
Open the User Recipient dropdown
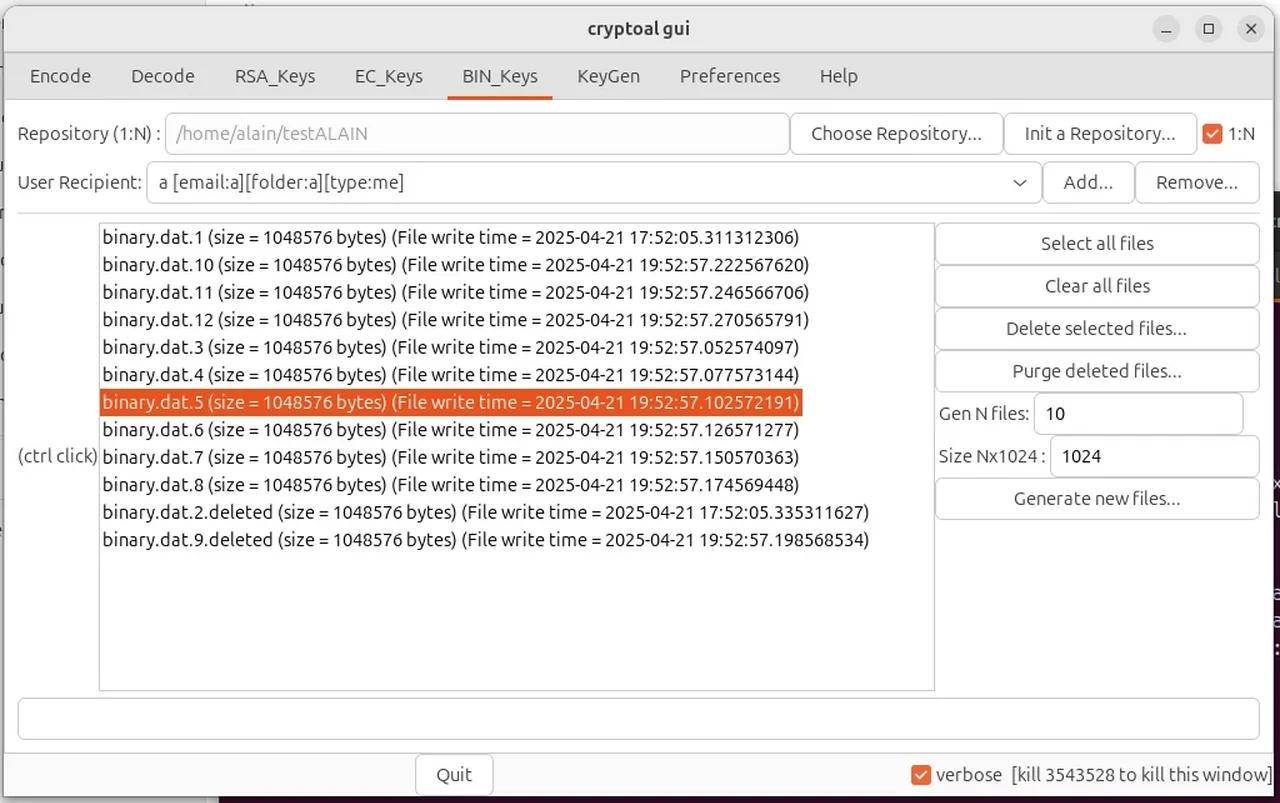click(x=1020, y=182)
